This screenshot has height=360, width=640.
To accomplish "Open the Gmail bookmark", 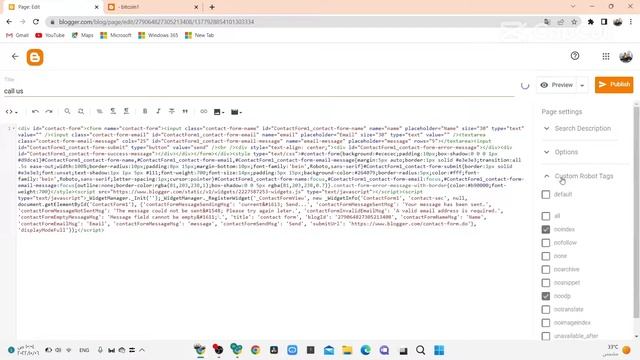I will pos(18,36).
